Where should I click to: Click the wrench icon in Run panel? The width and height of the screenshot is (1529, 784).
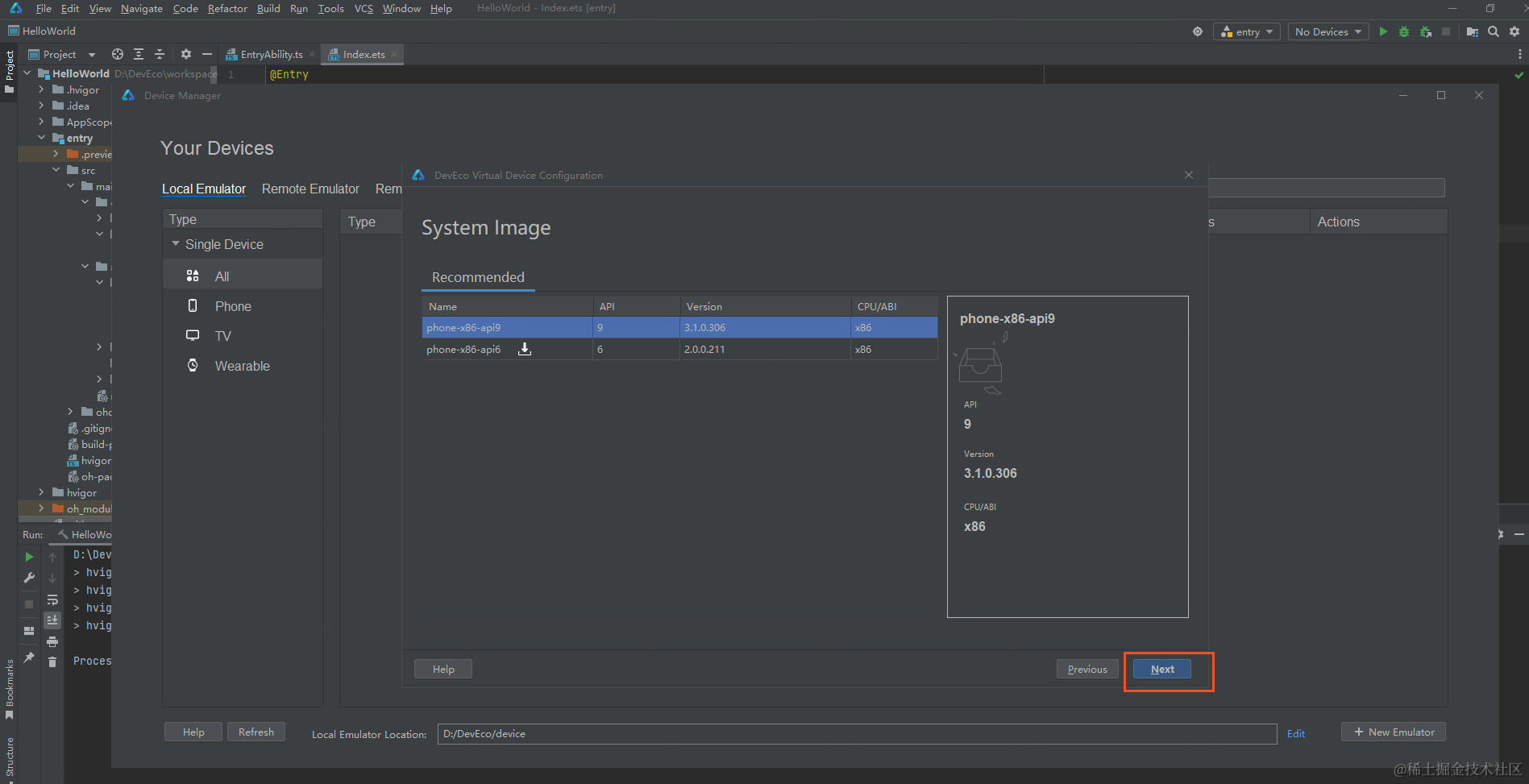[29, 578]
